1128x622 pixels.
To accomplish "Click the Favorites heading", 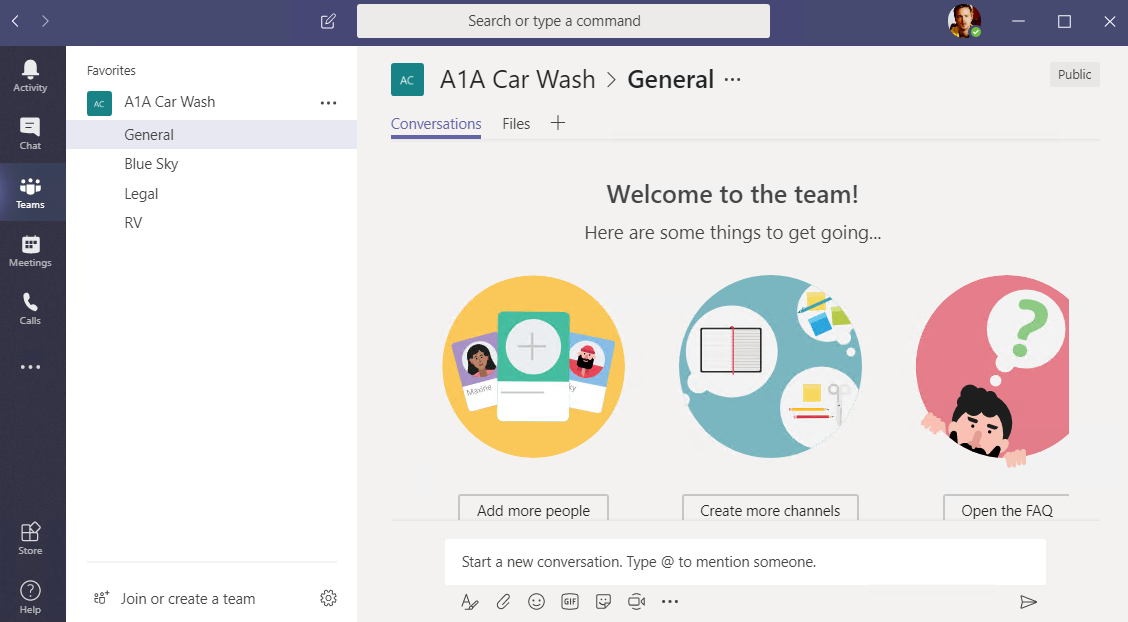I will coord(111,70).
